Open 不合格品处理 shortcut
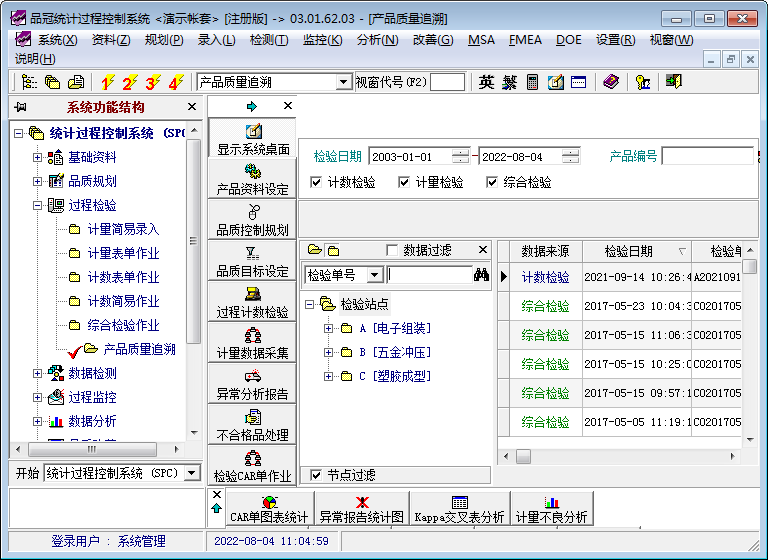 (x=253, y=424)
